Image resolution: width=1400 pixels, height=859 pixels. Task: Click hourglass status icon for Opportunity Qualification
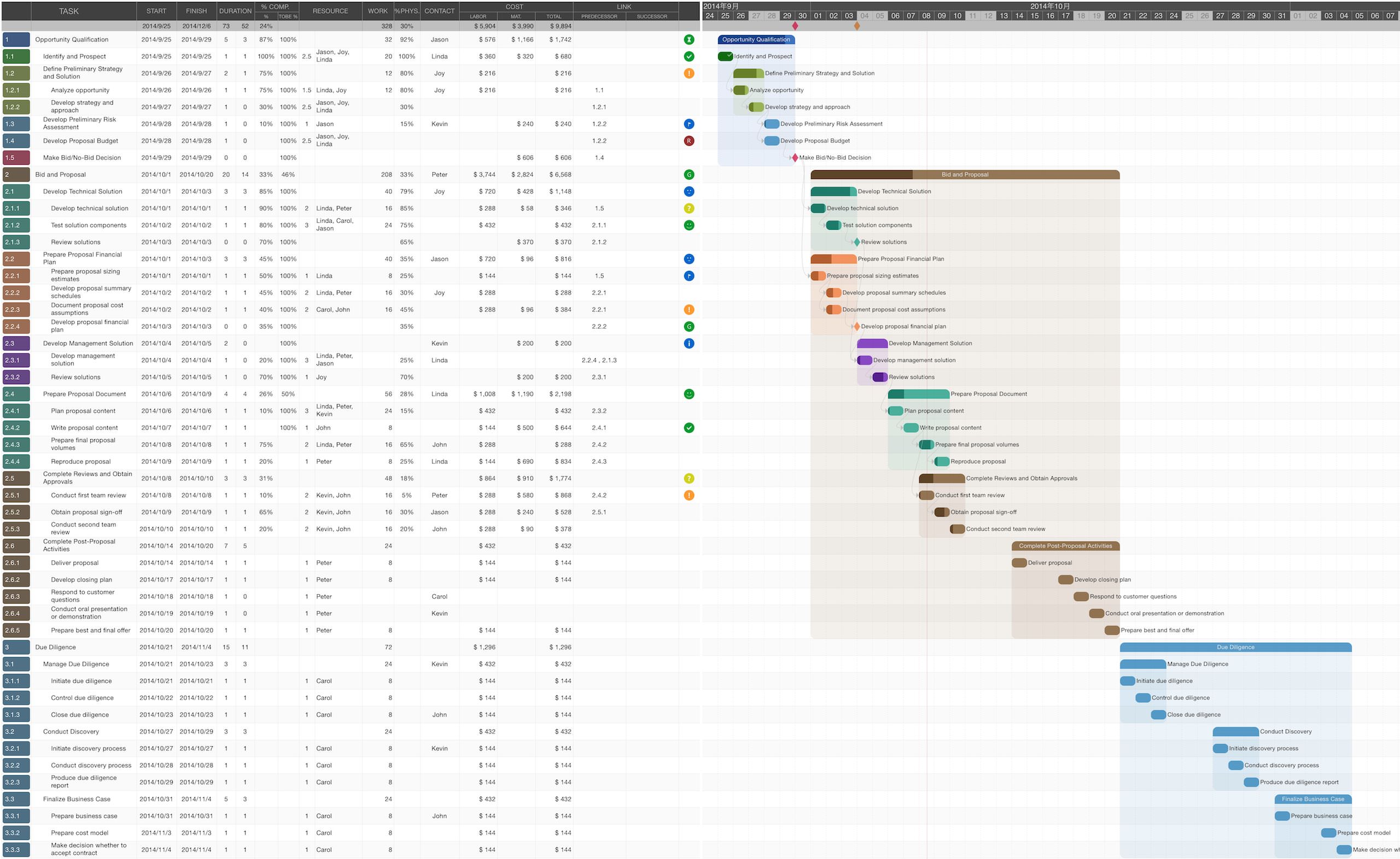689,40
